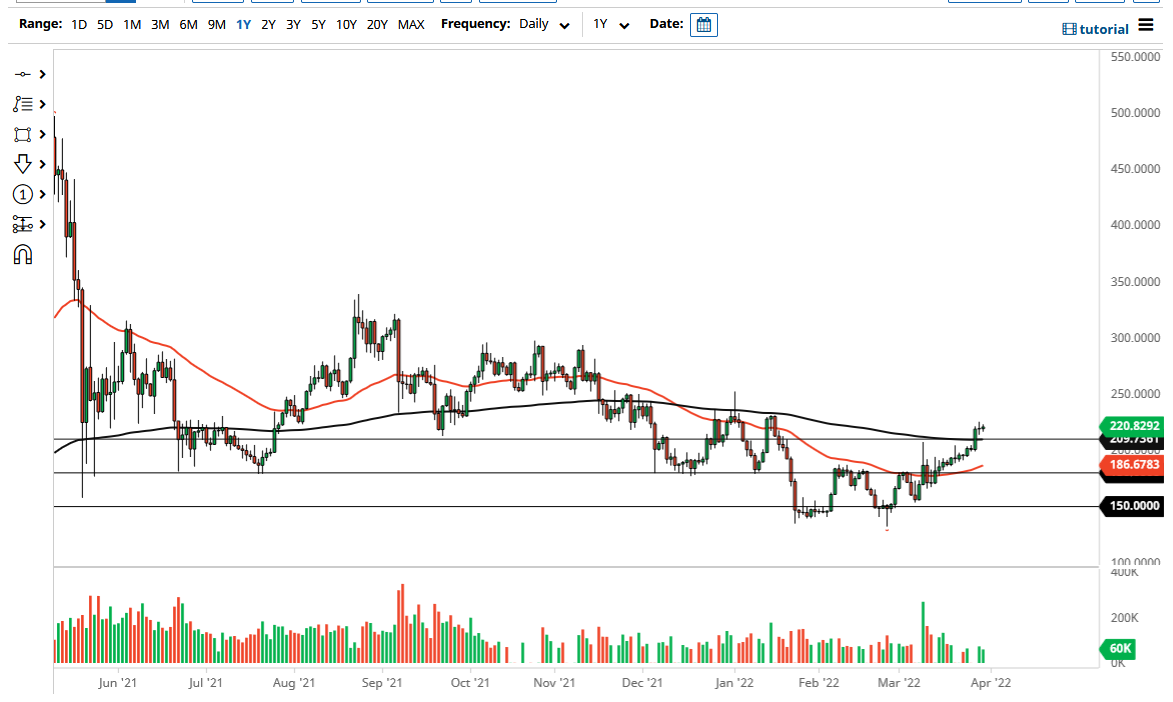Set range to 5Y

[x=319, y=25]
